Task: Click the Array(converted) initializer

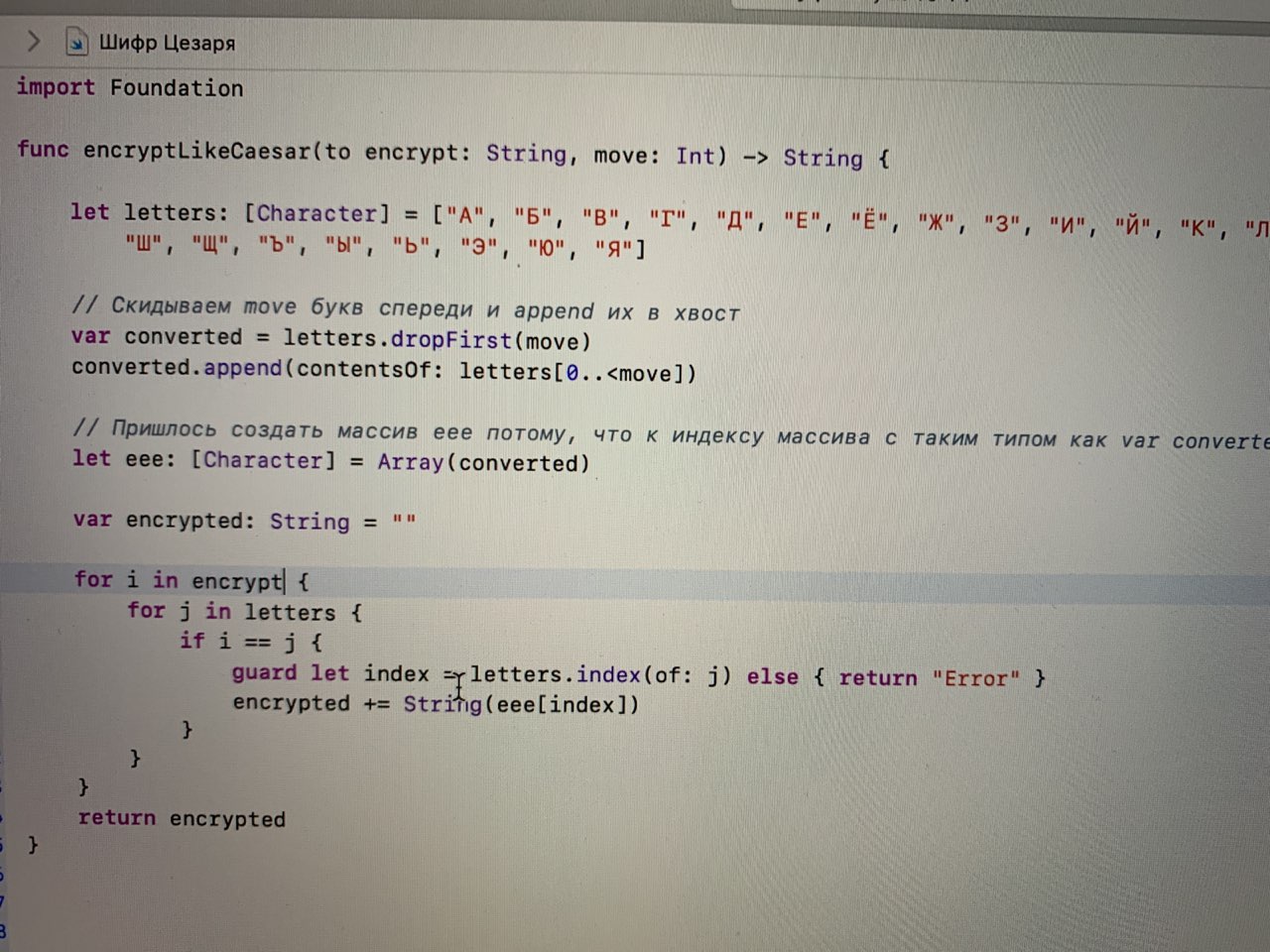Action: [x=483, y=462]
